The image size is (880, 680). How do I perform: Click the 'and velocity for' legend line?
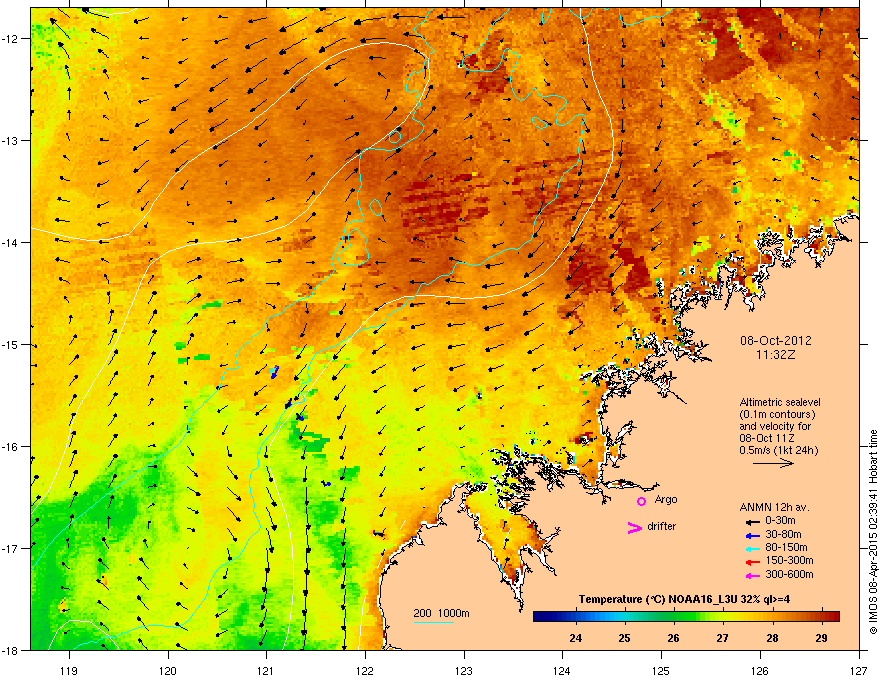775,426
